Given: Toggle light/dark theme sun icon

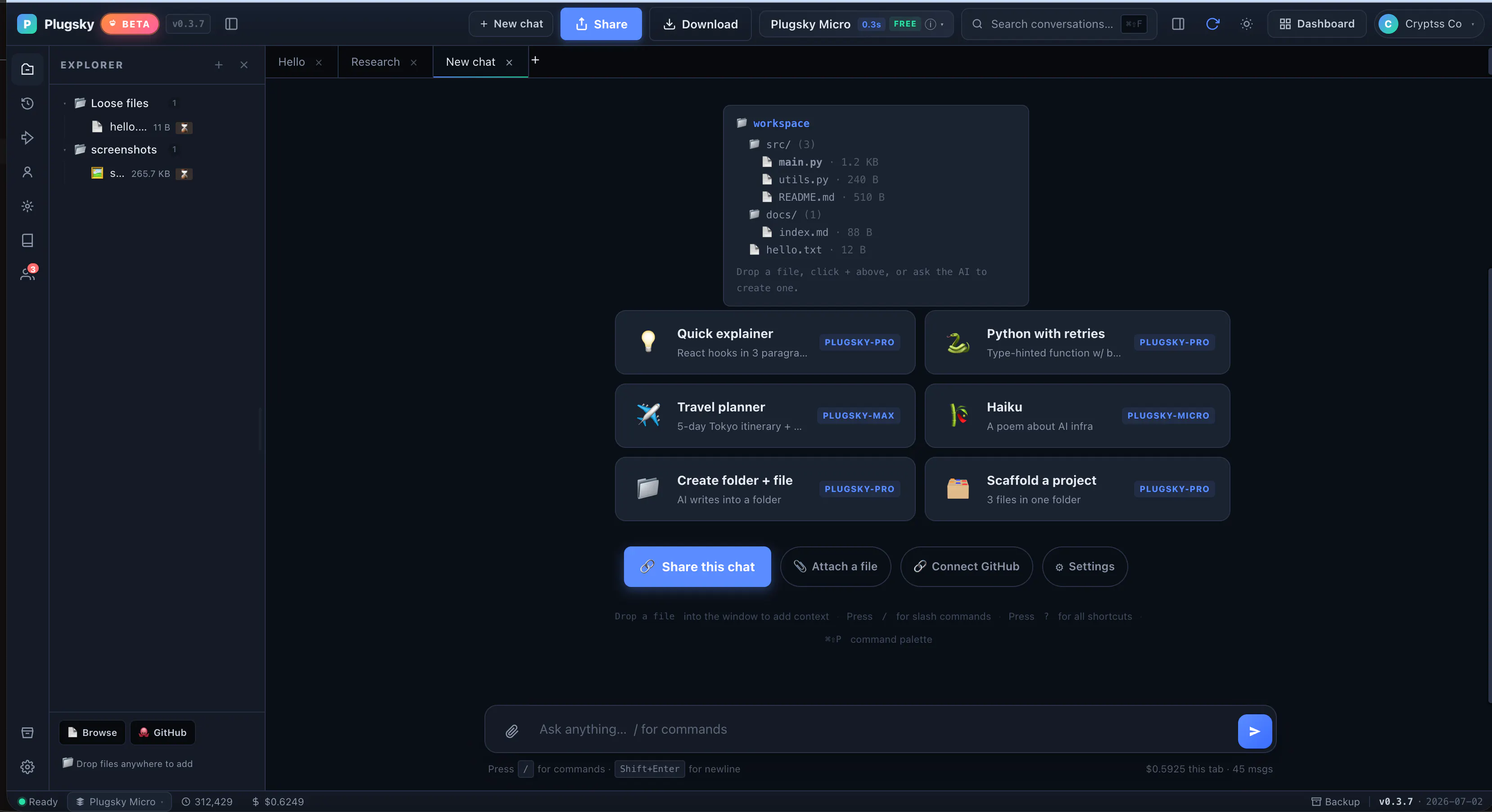Looking at the screenshot, I should (1247, 24).
